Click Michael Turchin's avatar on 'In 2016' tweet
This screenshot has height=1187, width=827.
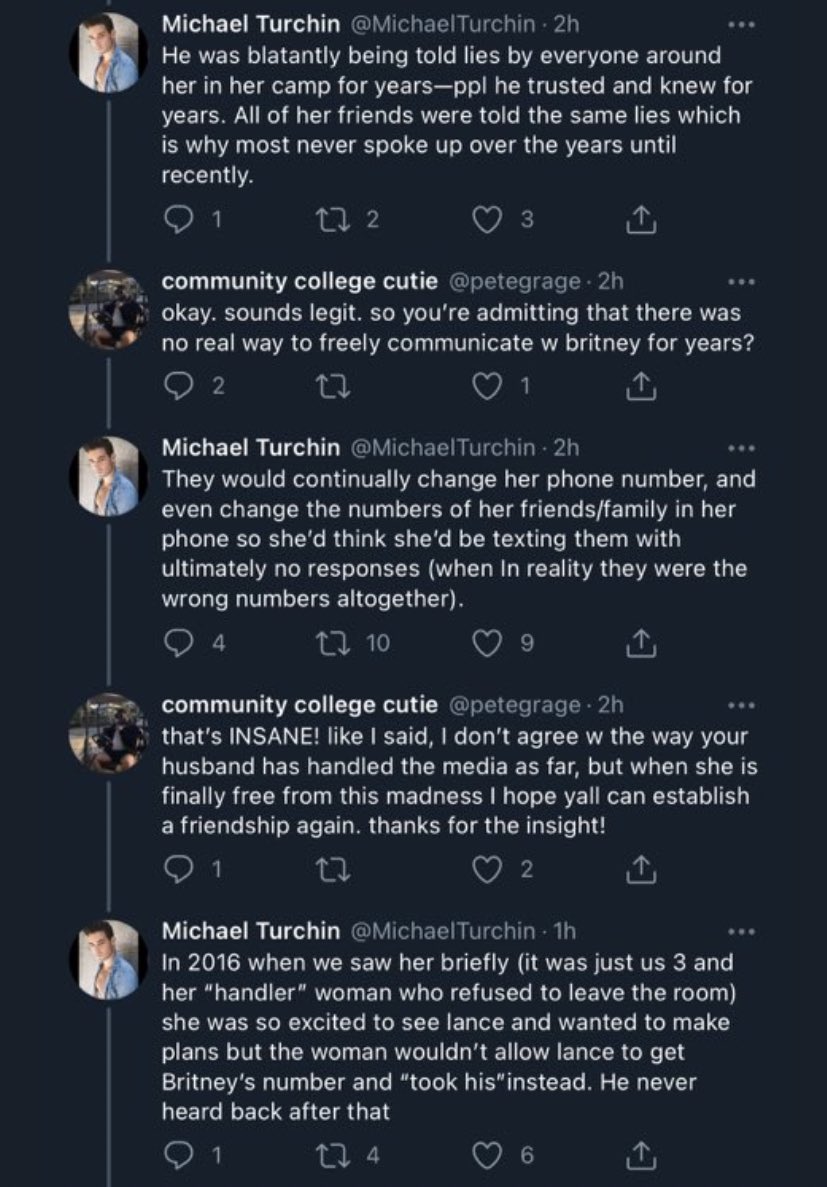pos(108,958)
